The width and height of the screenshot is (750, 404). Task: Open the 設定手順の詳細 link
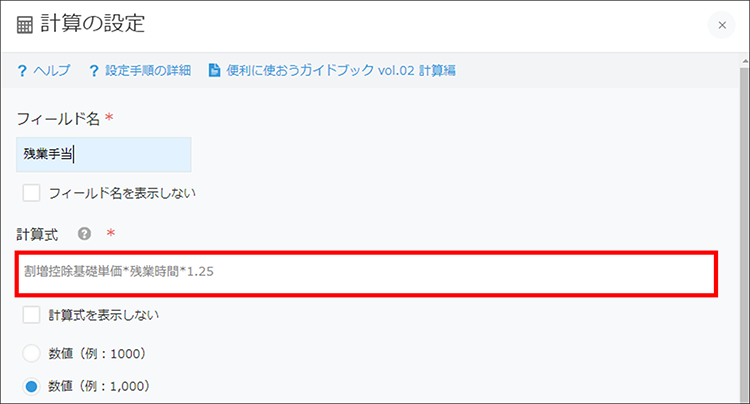pos(148,71)
